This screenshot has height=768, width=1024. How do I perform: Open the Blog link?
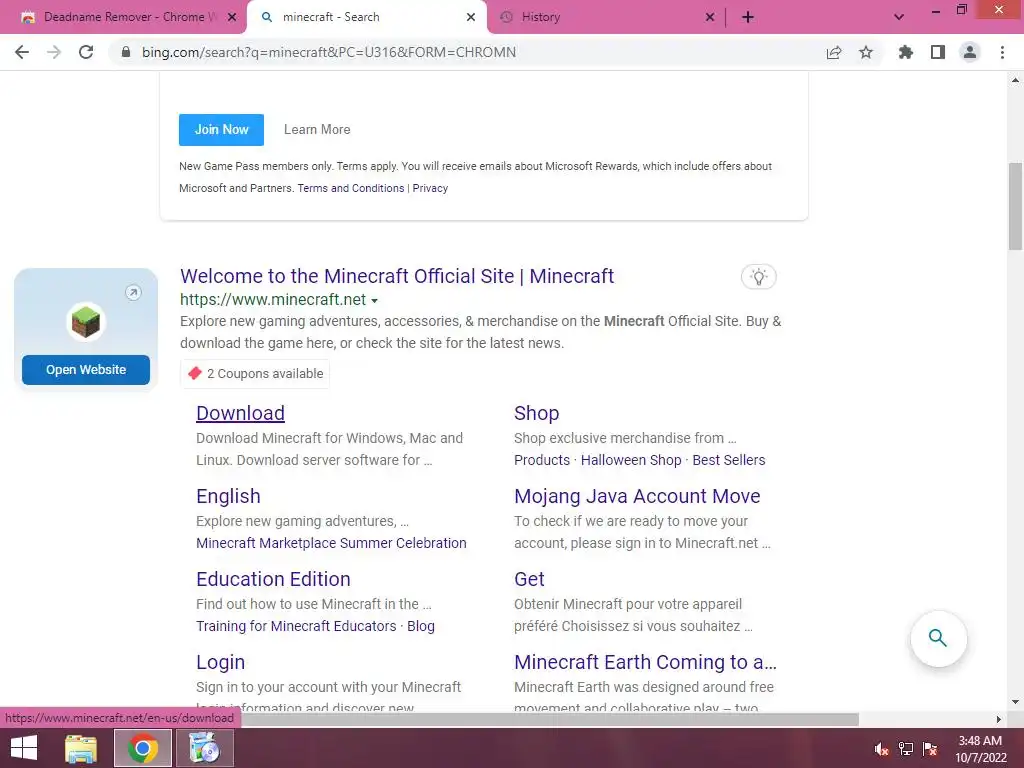(x=421, y=626)
